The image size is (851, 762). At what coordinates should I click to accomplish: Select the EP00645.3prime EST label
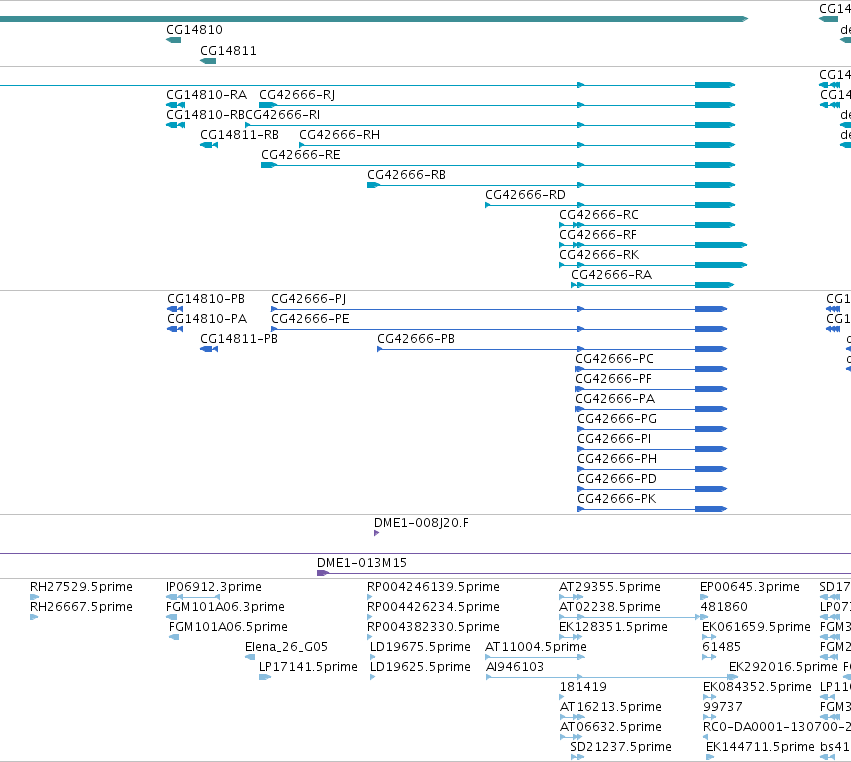point(750,587)
